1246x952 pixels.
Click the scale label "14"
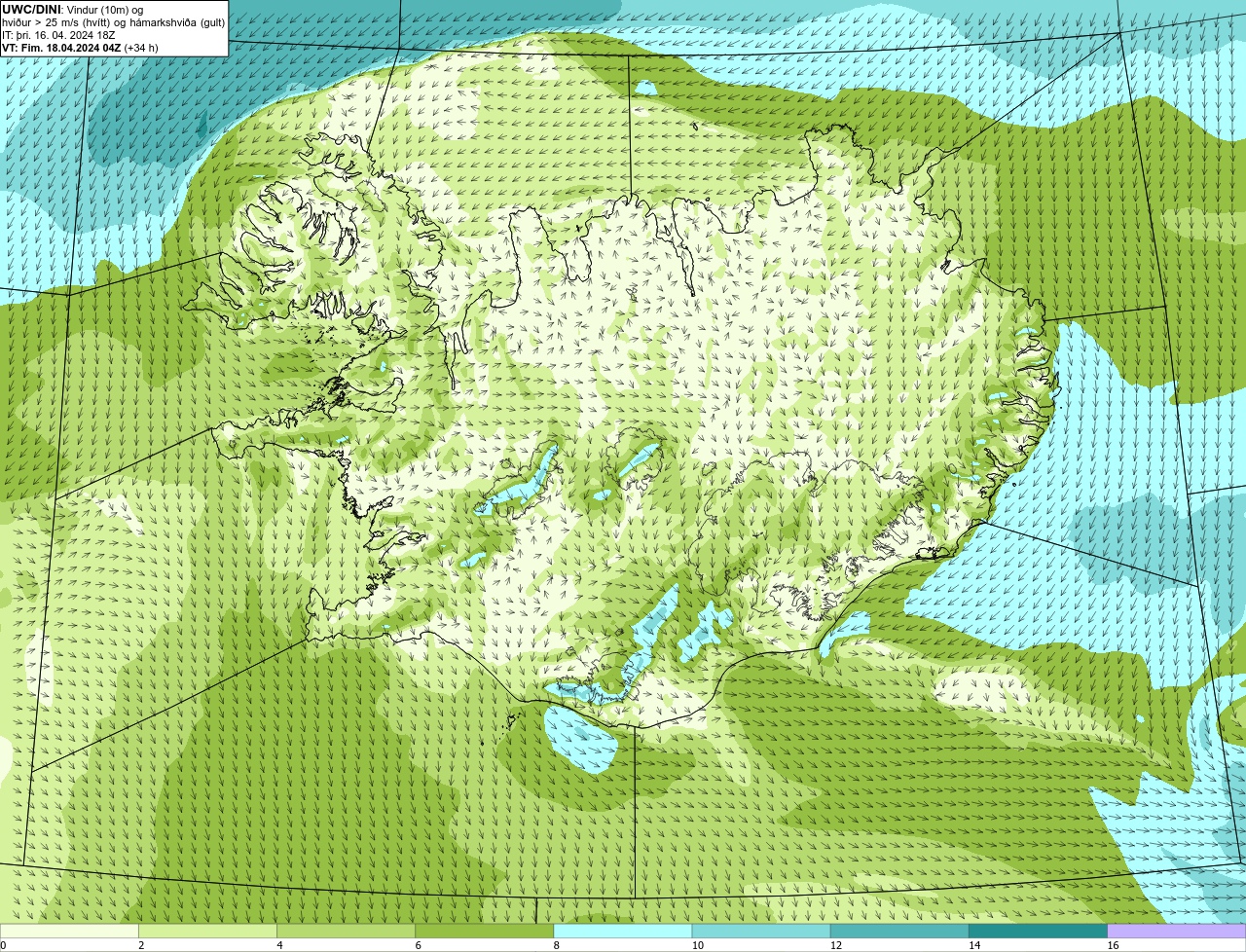(x=974, y=945)
